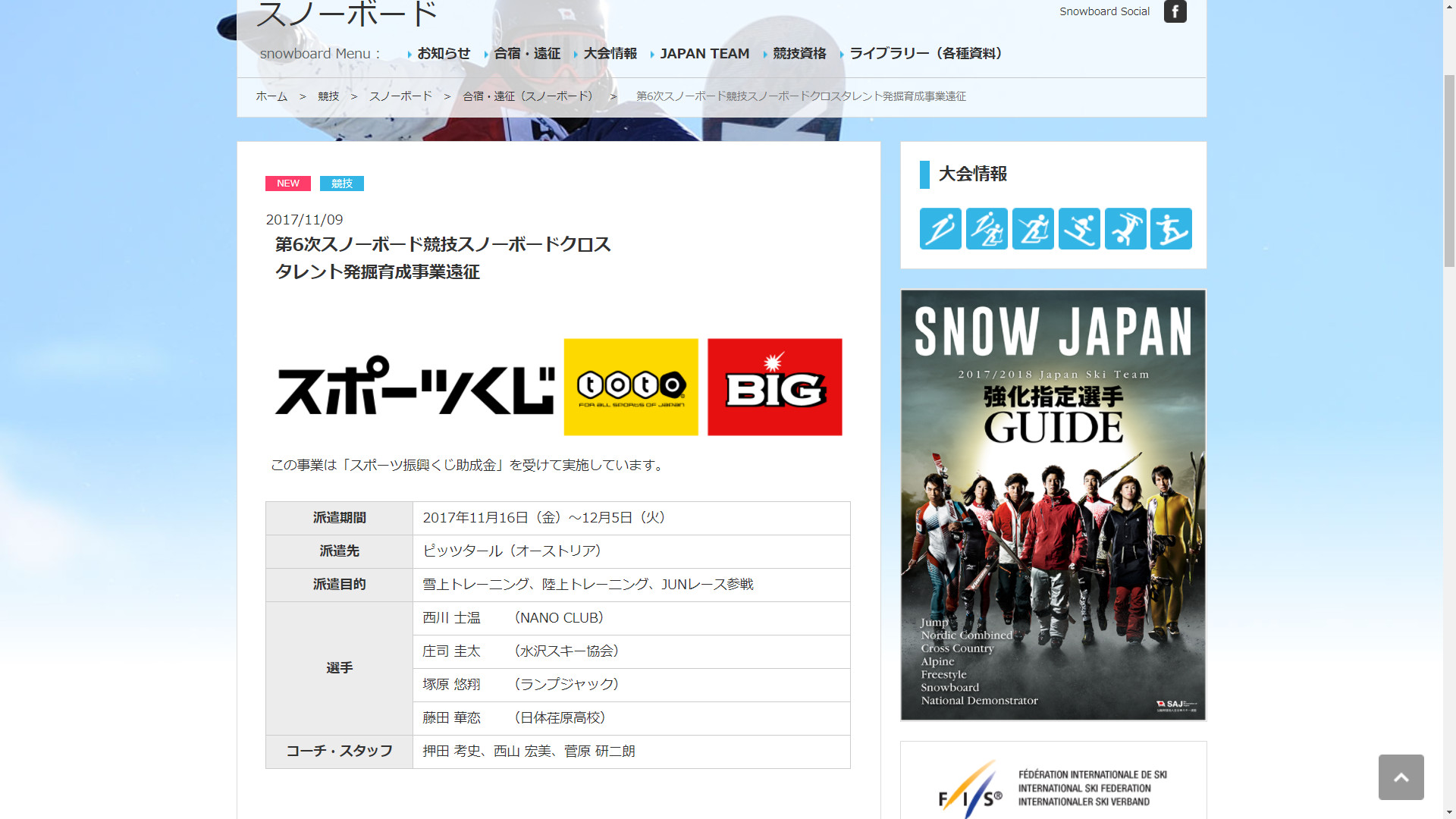Open the お知らせ menu item
This screenshot has width=1456, height=819.
[x=443, y=54]
